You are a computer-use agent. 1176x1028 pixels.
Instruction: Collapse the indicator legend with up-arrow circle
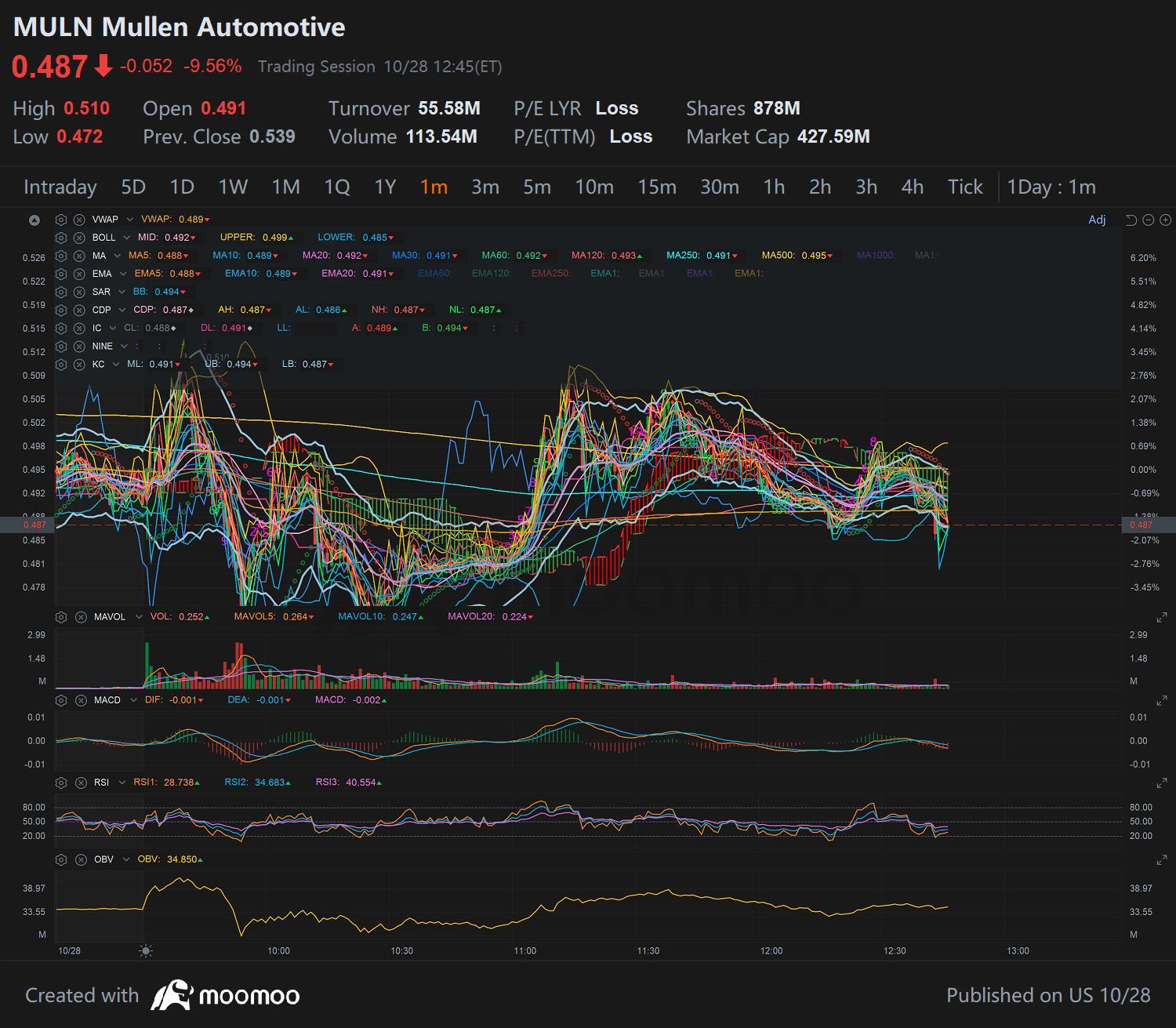click(34, 220)
